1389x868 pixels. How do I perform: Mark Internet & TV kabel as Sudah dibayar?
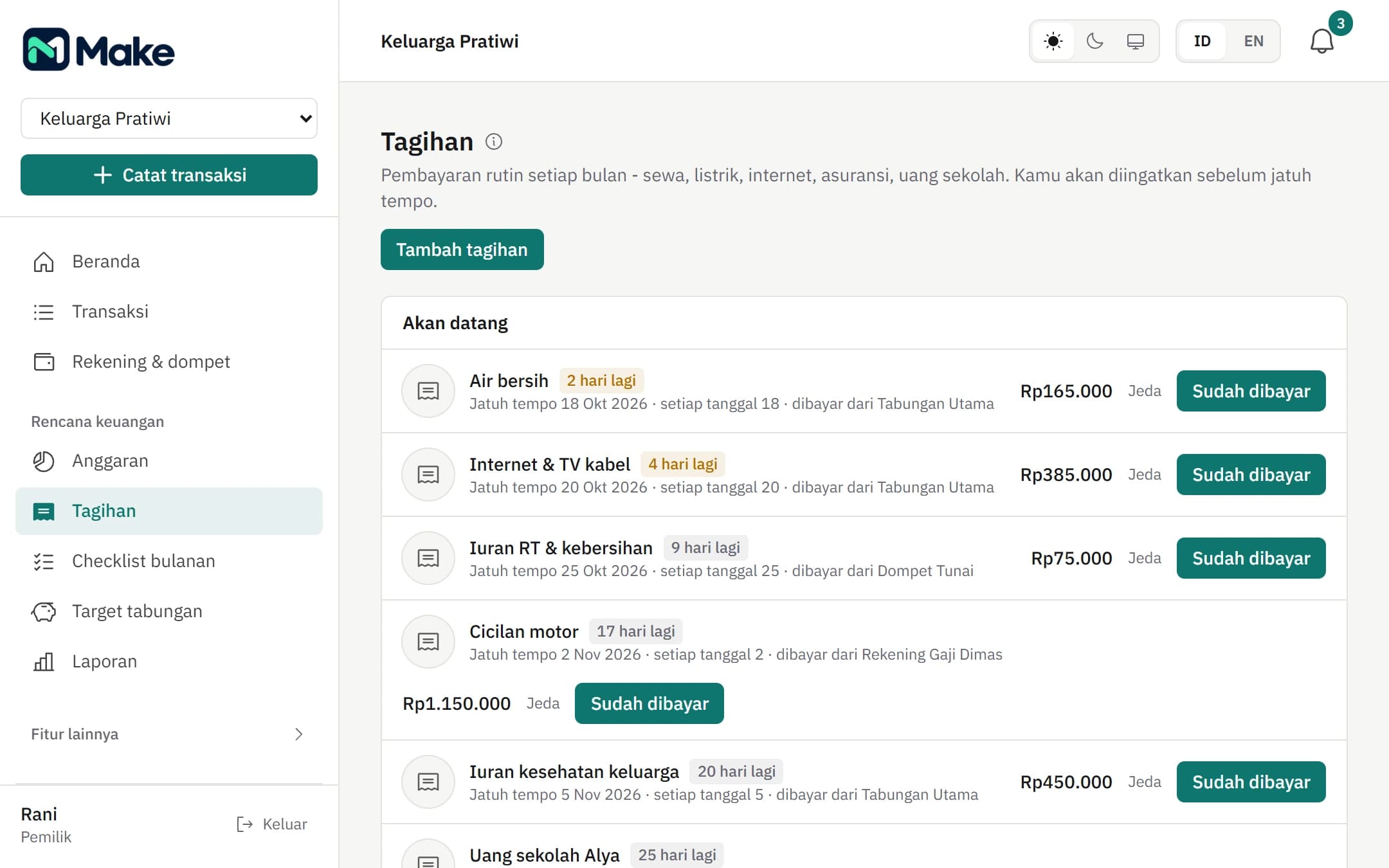tap(1251, 475)
